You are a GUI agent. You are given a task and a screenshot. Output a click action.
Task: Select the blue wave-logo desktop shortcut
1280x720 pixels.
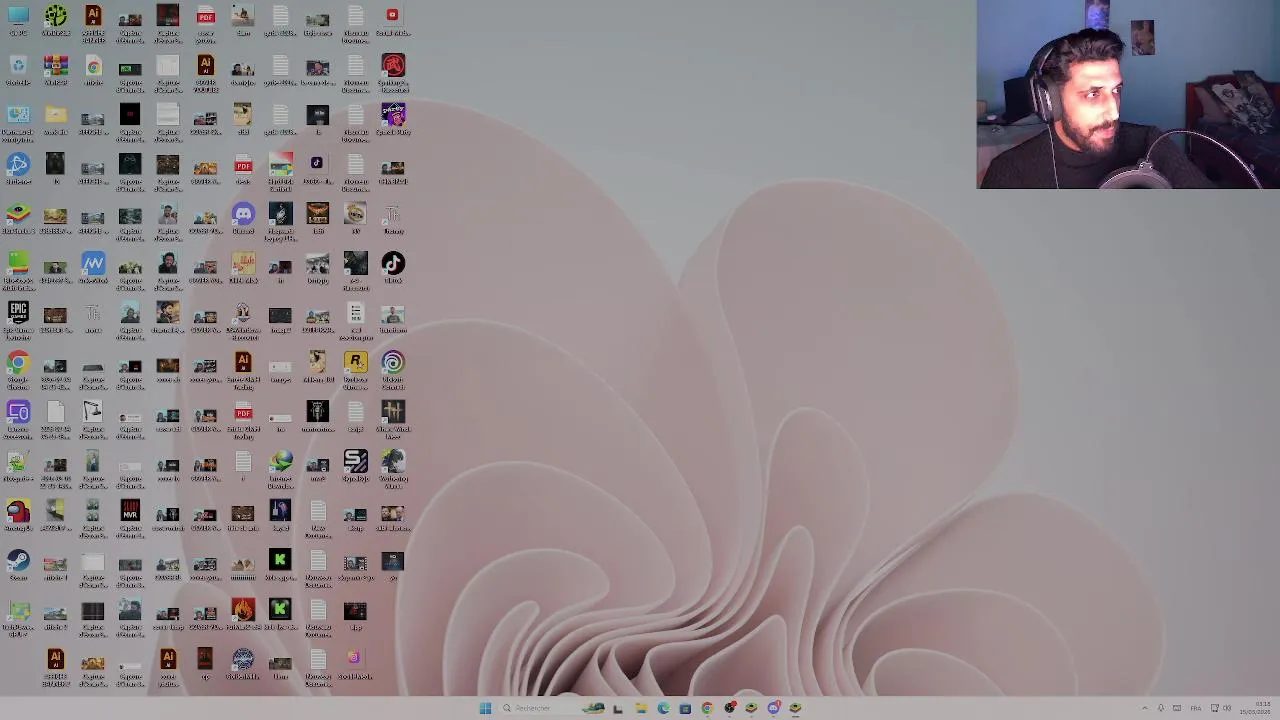[93, 264]
